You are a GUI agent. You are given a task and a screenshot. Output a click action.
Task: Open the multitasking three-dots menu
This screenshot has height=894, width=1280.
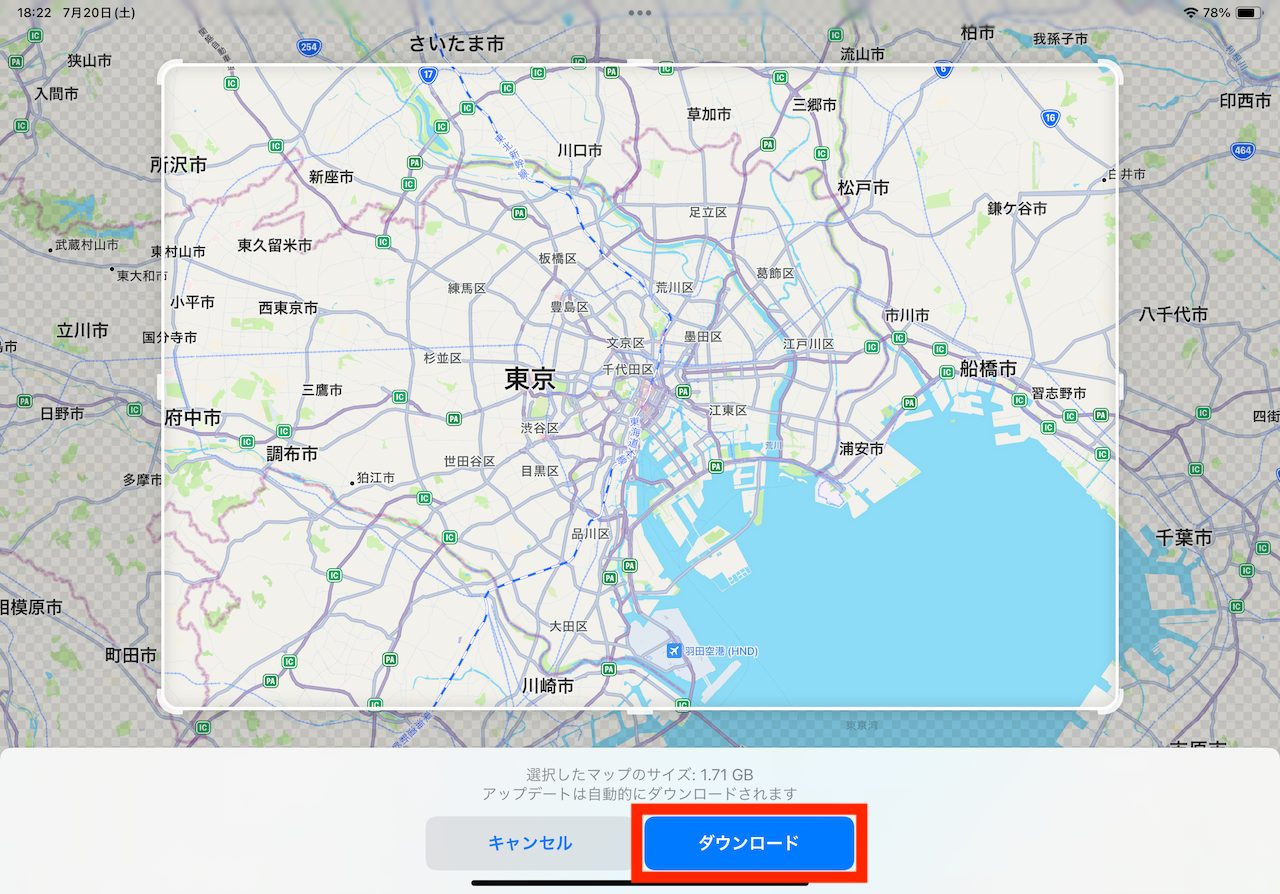640,13
